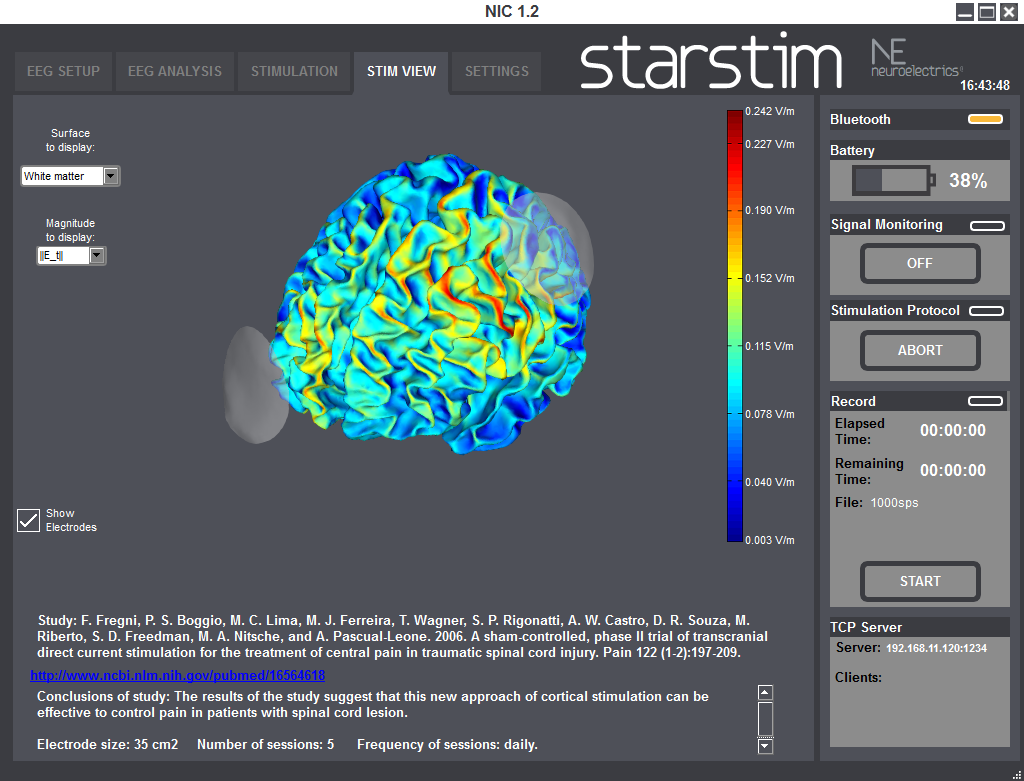Expand the Surface to display dropdown arrow
Screen dimensions: 1024x781
pos(111,176)
